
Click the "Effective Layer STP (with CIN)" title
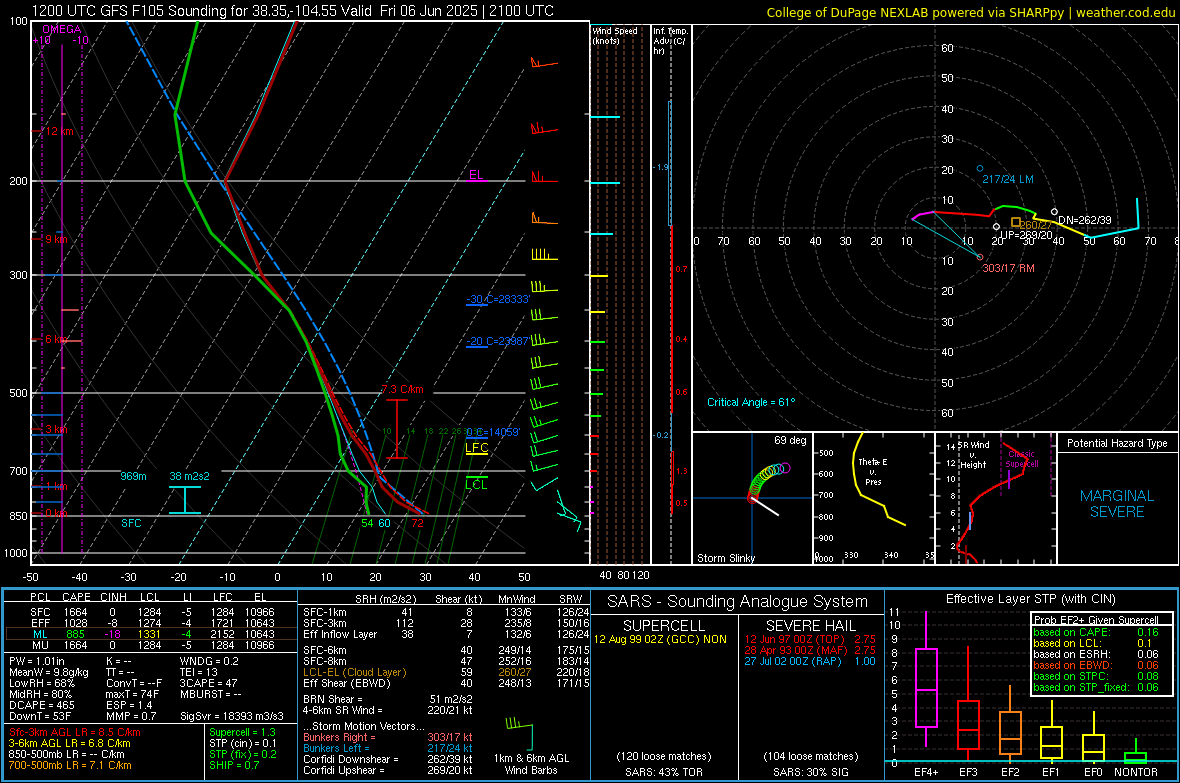pos(1030,599)
